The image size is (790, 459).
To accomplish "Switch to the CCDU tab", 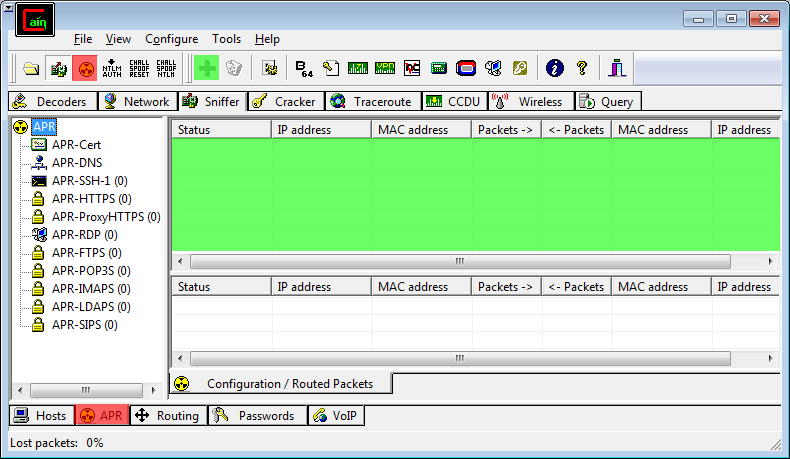I will (454, 101).
